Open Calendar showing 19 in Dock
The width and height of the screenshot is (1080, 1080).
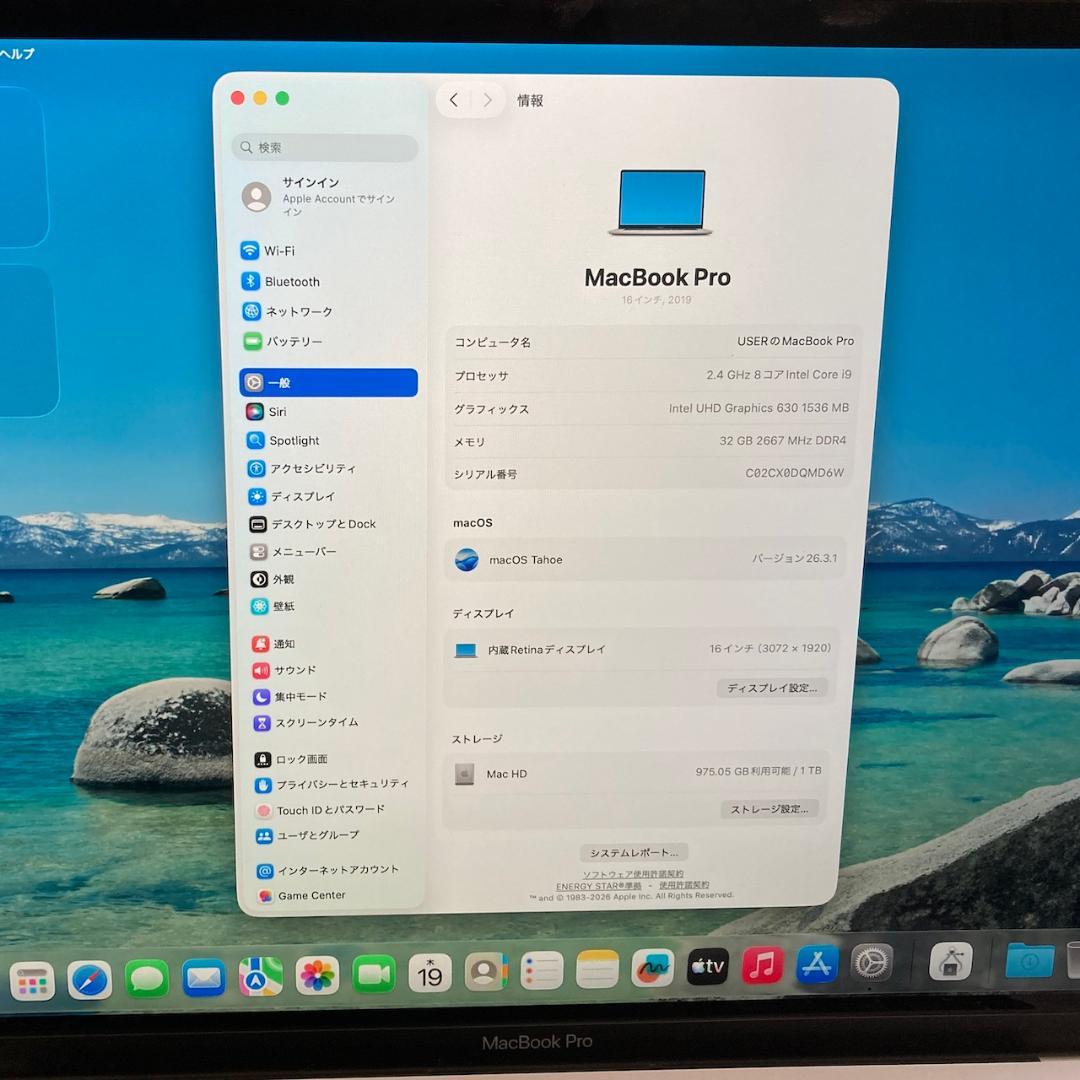tap(430, 973)
